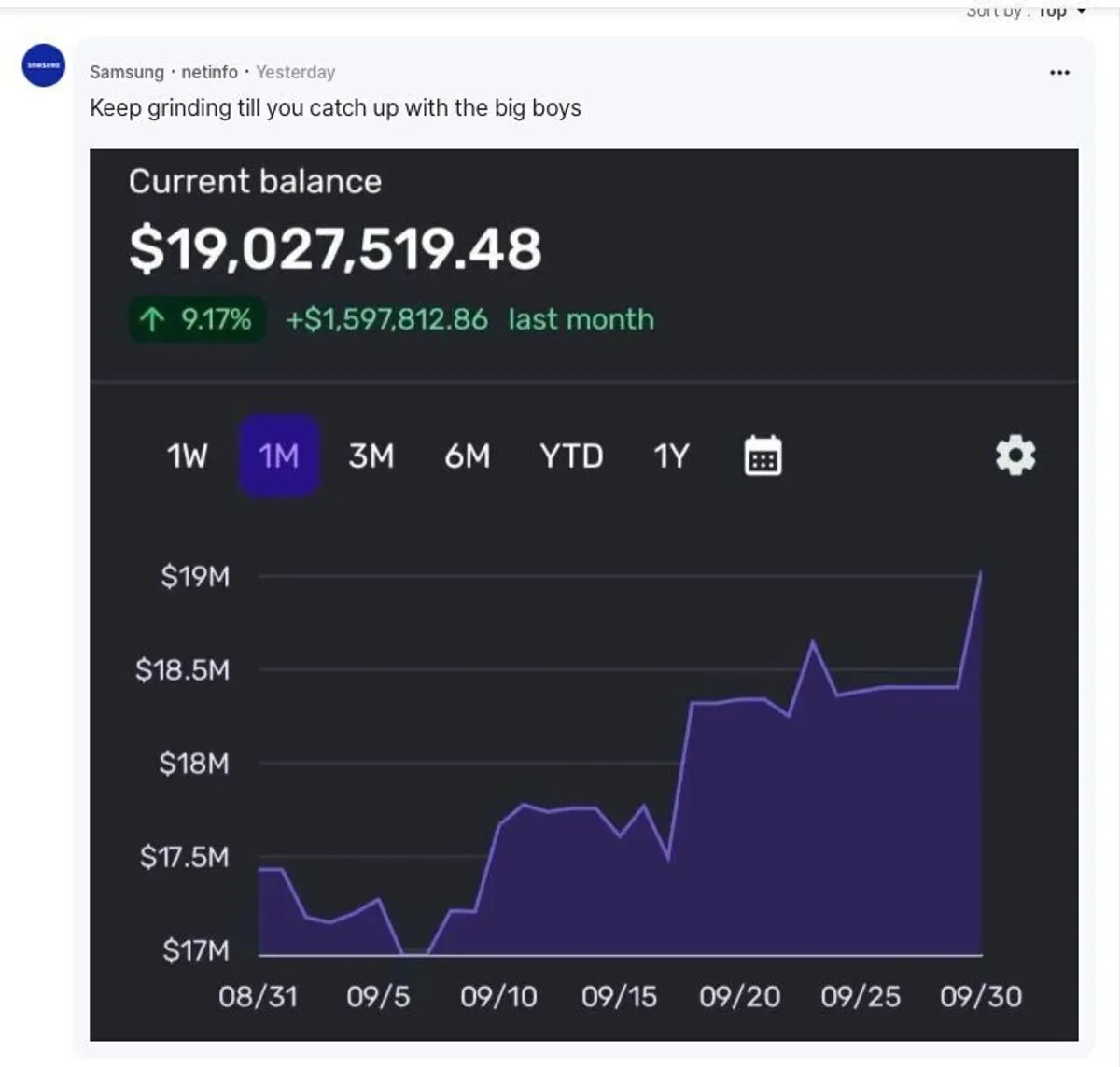Image resolution: width=1120 pixels, height=1067 pixels.
Task: Click the 09/20 date axis label
Action: (x=739, y=996)
